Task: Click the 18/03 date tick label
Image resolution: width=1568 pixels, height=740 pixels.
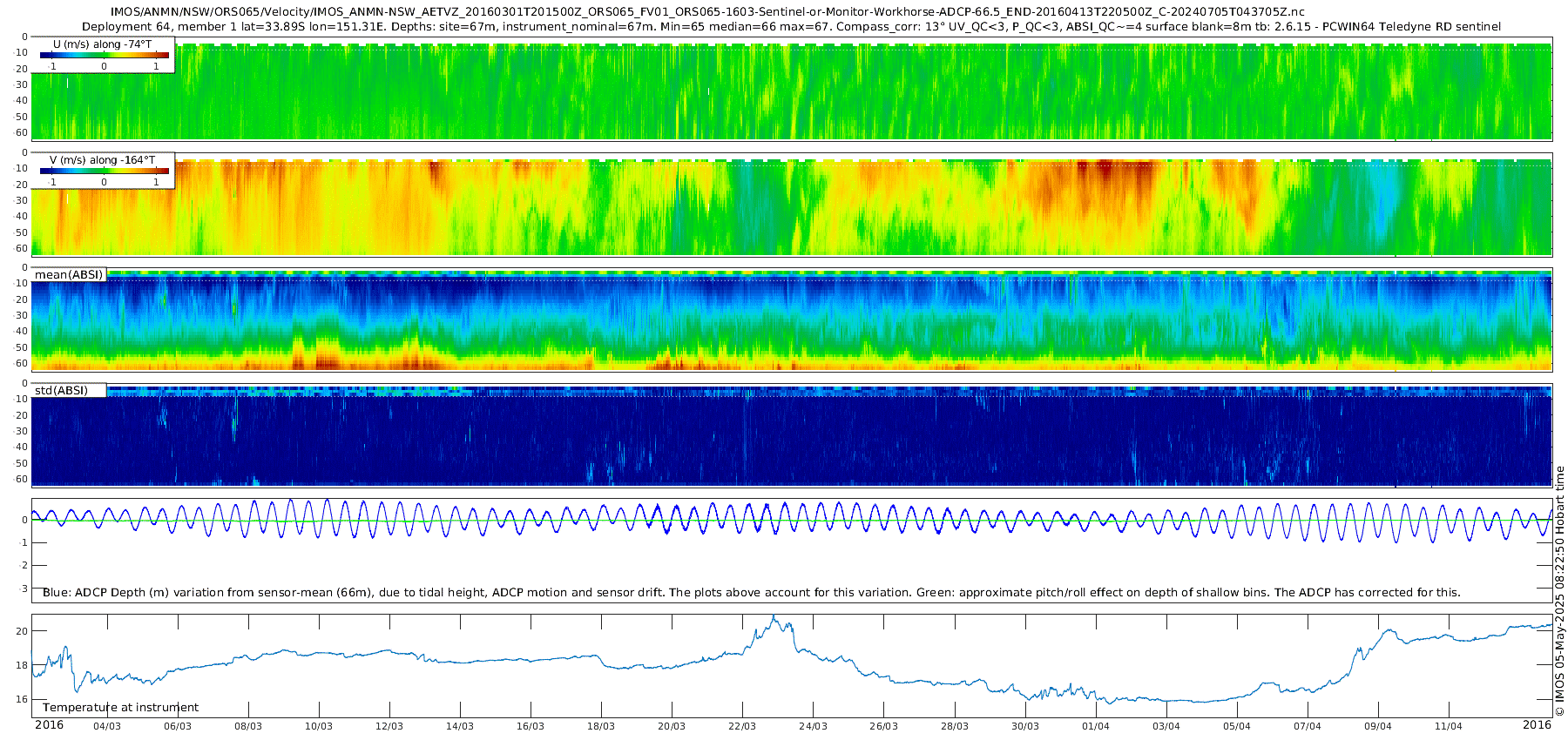Action: pos(601,726)
